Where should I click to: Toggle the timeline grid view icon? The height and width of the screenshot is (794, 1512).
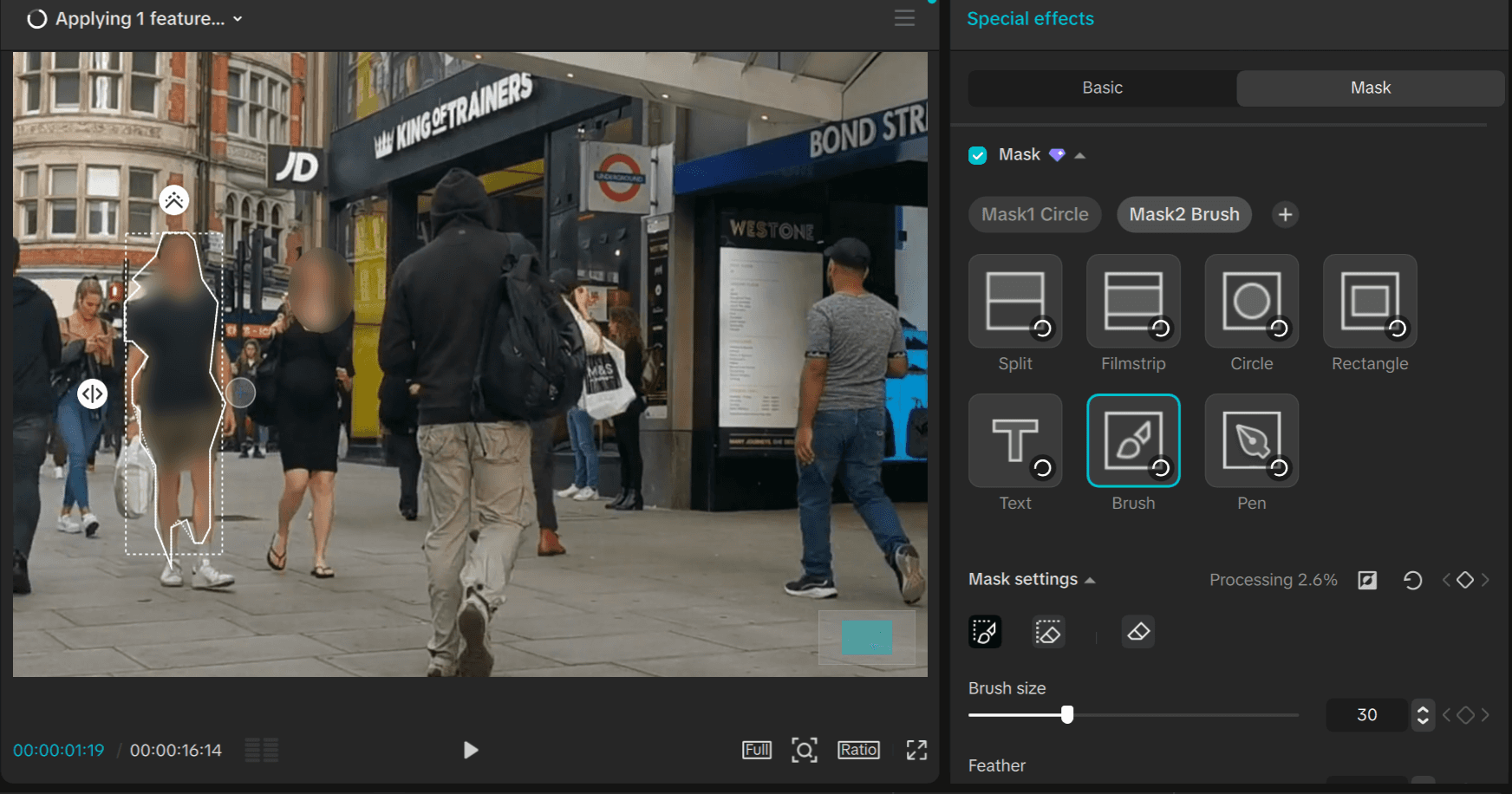click(262, 750)
